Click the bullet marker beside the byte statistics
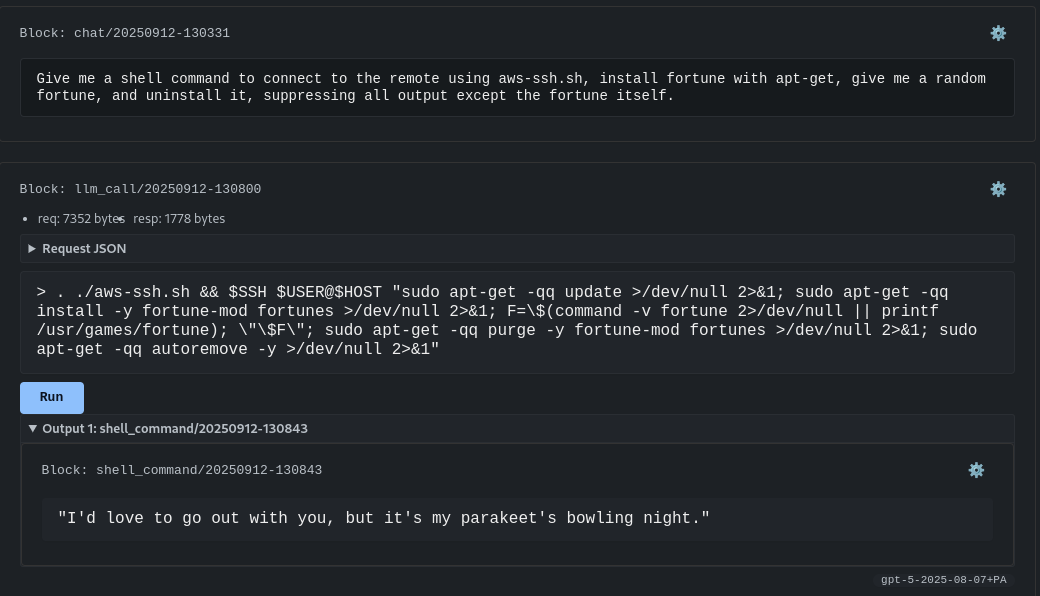Image resolution: width=1040 pixels, height=596 pixels. click(27, 218)
